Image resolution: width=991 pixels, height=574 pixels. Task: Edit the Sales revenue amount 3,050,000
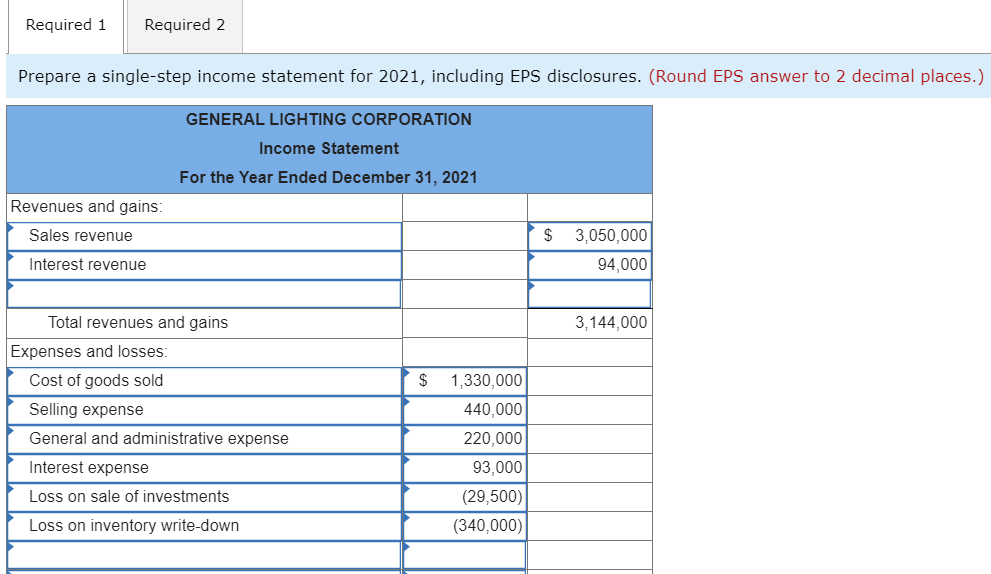point(590,236)
